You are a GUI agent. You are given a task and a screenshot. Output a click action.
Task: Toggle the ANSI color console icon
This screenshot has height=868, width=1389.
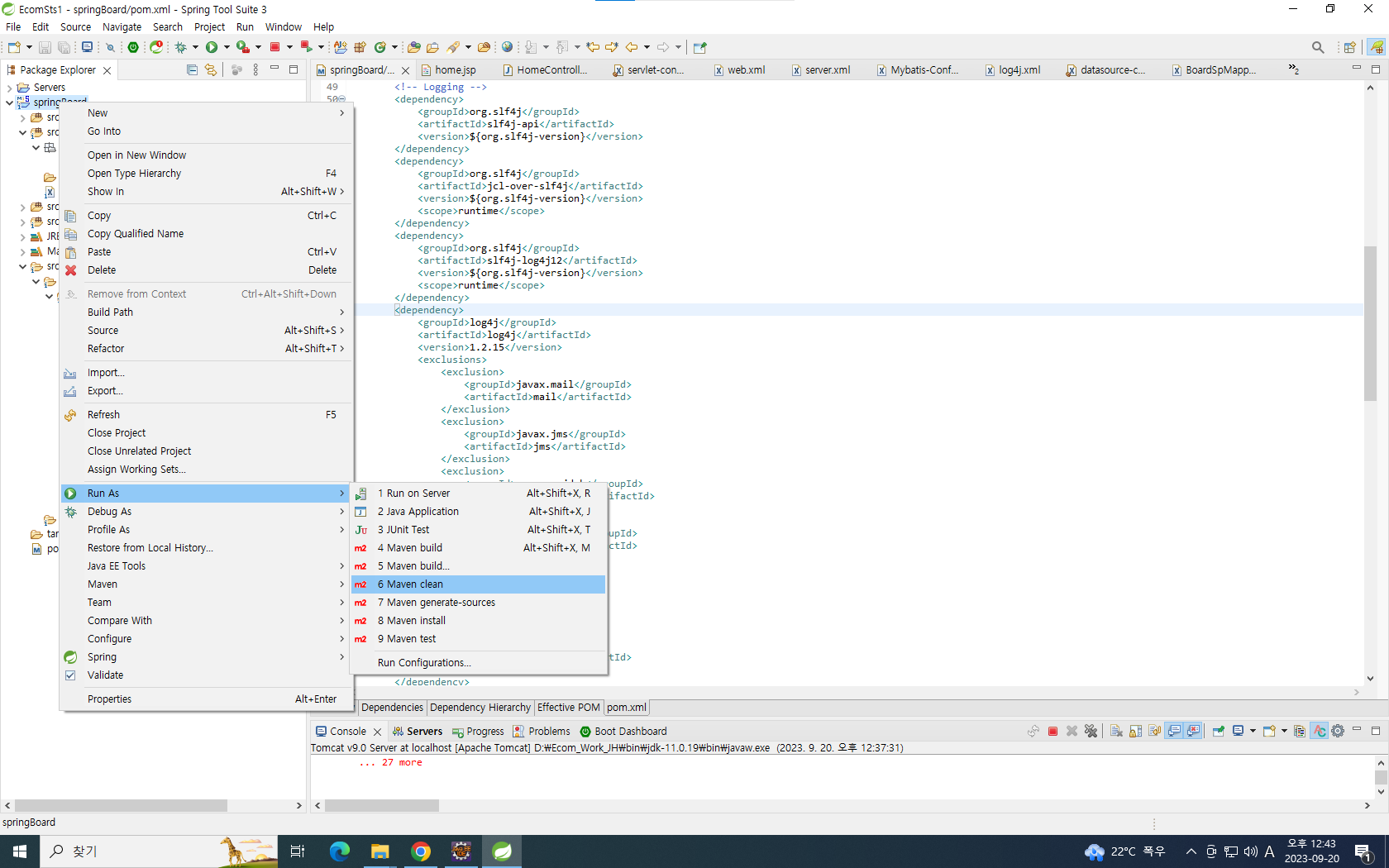coord(1319,731)
